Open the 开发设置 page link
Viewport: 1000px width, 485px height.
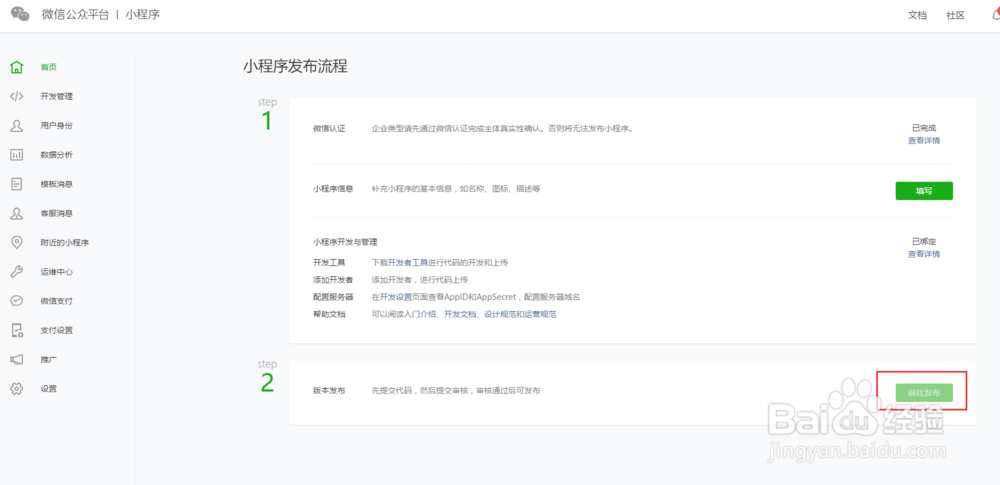[x=395, y=297]
